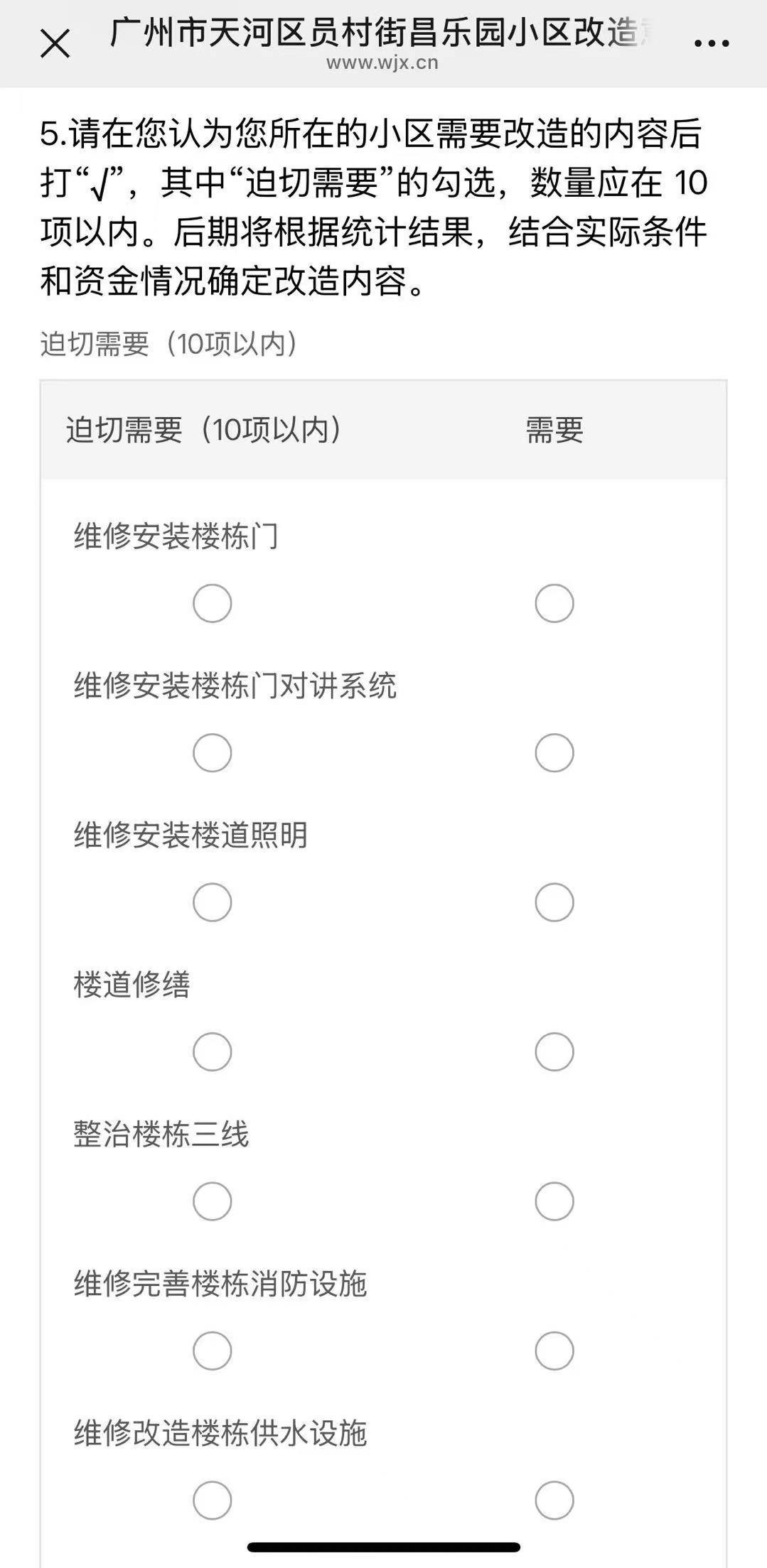Choose 需要 for 维修安装楼道照明
767x1568 pixels.
(x=554, y=902)
